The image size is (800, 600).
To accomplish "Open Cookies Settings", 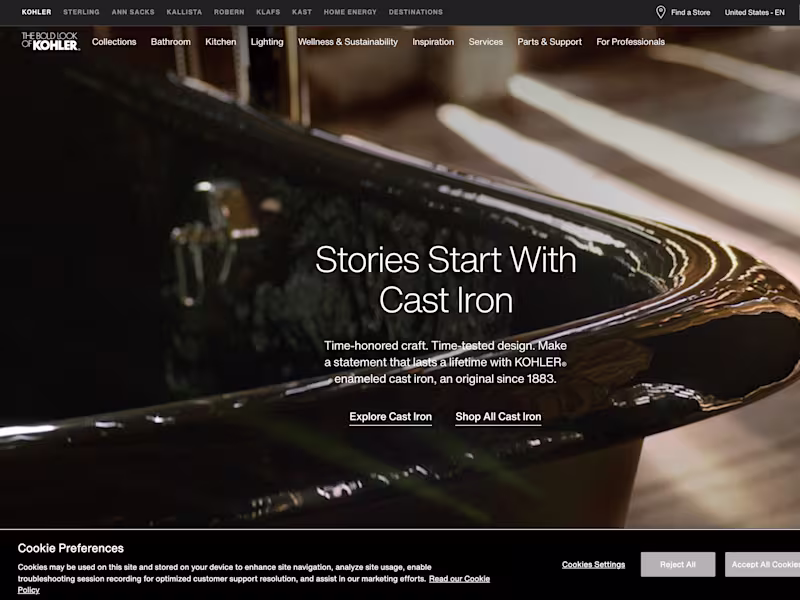I will point(593,564).
